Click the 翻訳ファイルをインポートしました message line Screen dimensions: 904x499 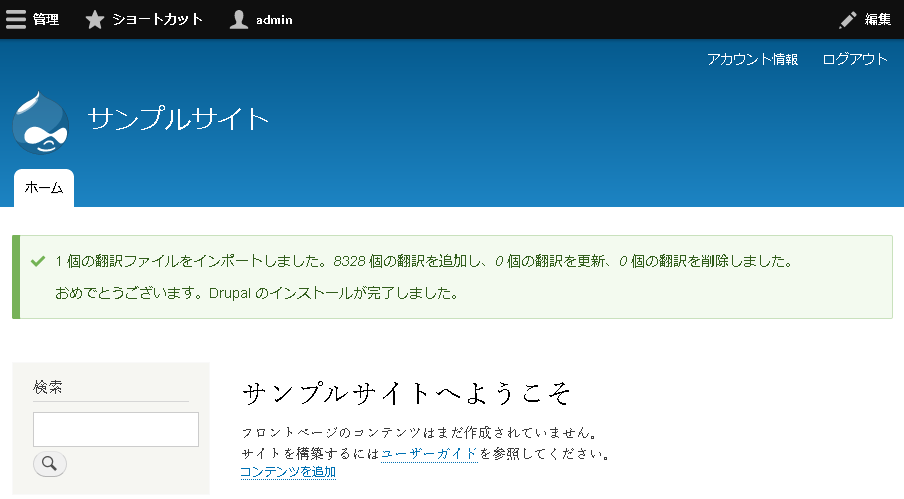point(424,262)
